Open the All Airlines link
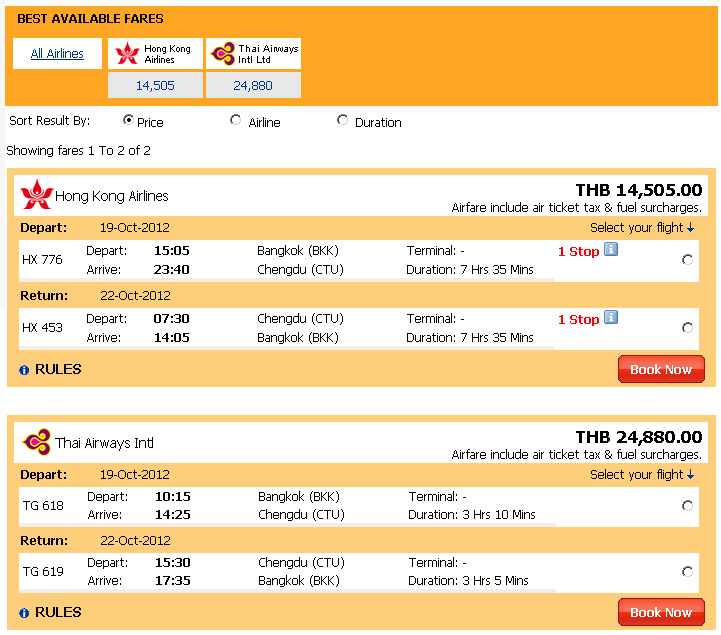 [57, 53]
